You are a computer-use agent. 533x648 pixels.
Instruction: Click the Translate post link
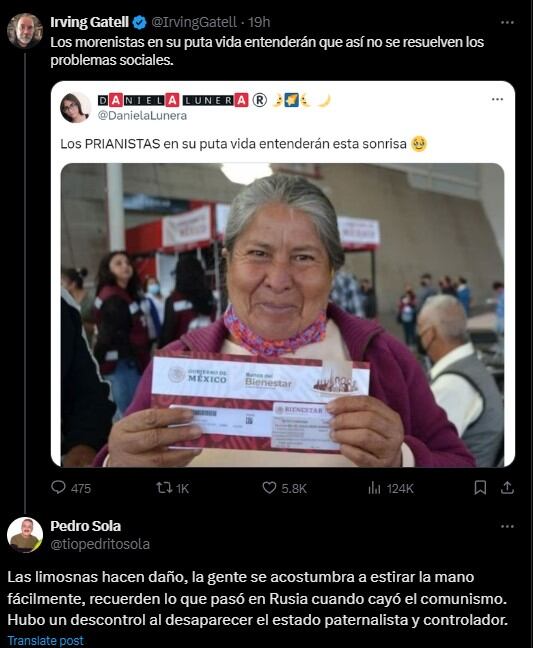pos(45,641)
